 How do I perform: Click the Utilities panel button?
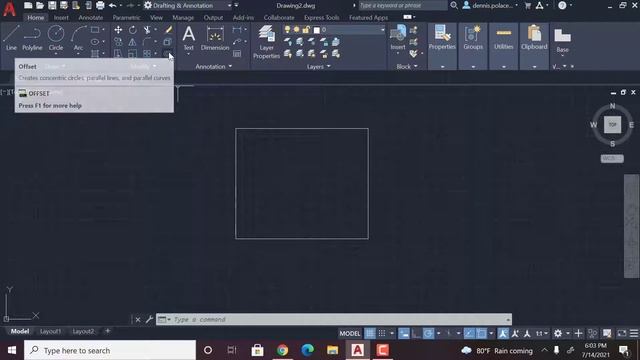click(x=504, y=38)
